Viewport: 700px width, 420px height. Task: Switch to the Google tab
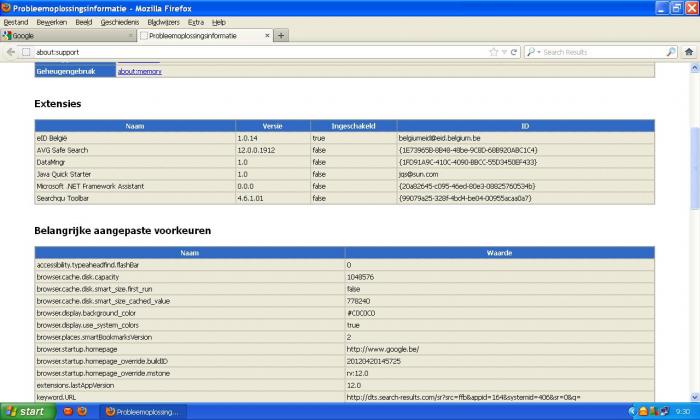point(60,35)
